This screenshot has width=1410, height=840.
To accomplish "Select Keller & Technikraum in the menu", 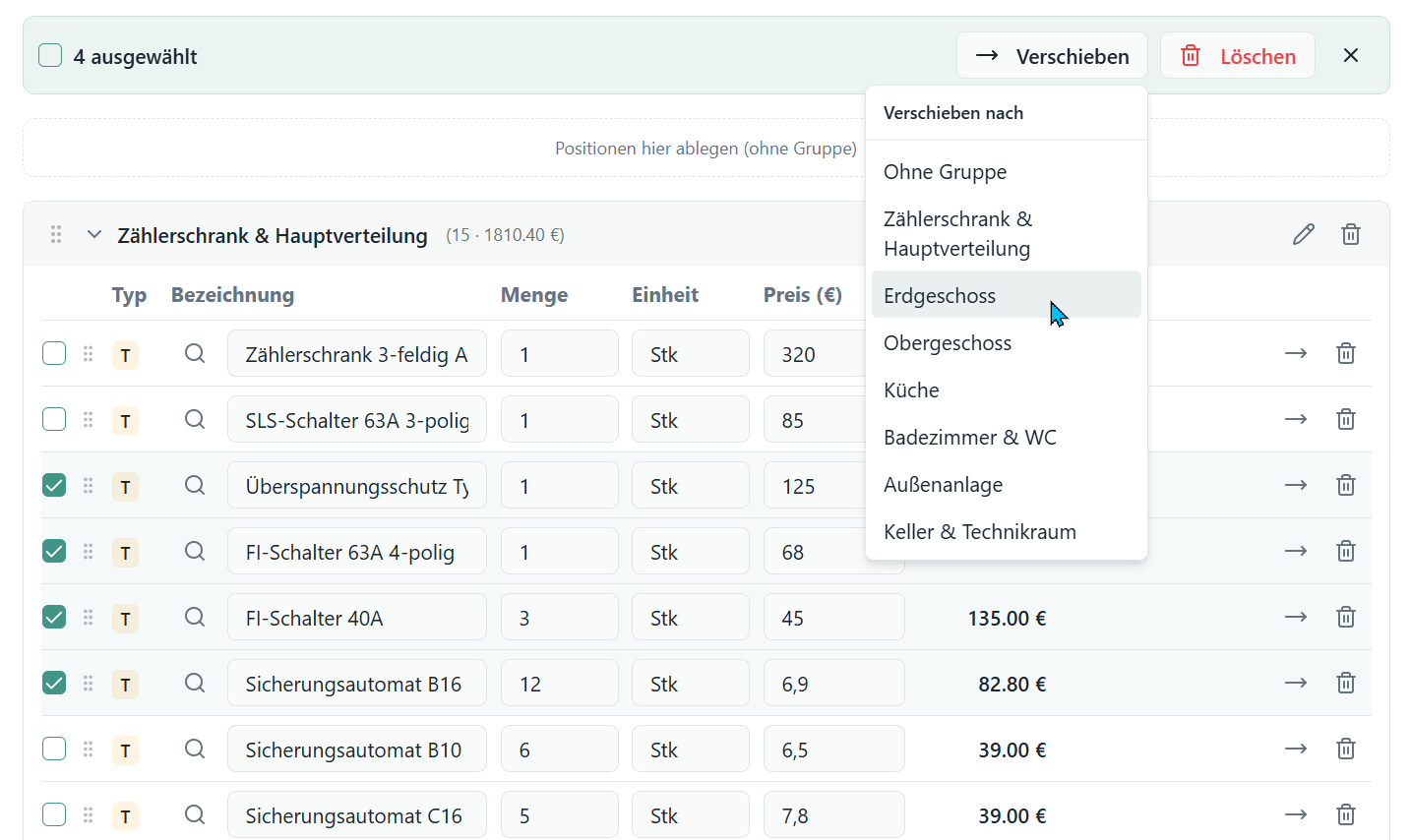I will point(979,531).
